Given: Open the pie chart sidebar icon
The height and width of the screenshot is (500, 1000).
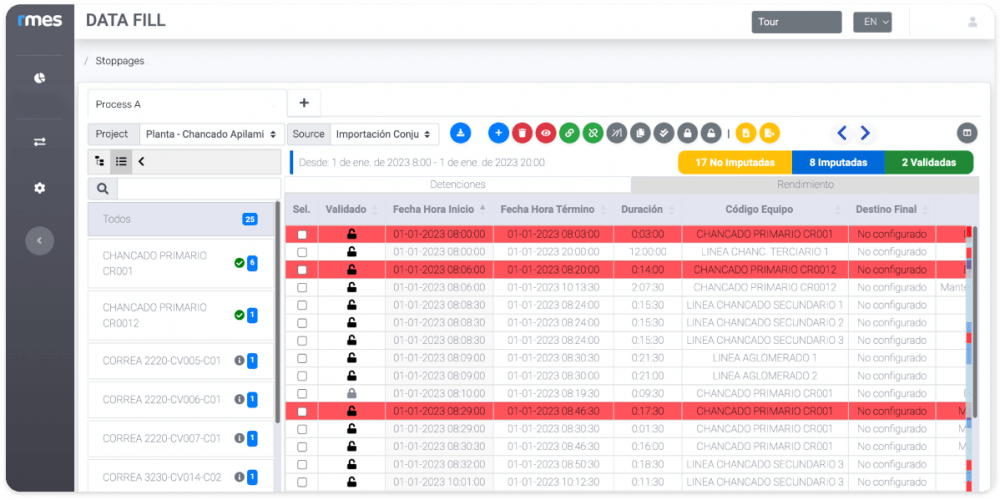Looking at the screenshot, I should point(40,78).
